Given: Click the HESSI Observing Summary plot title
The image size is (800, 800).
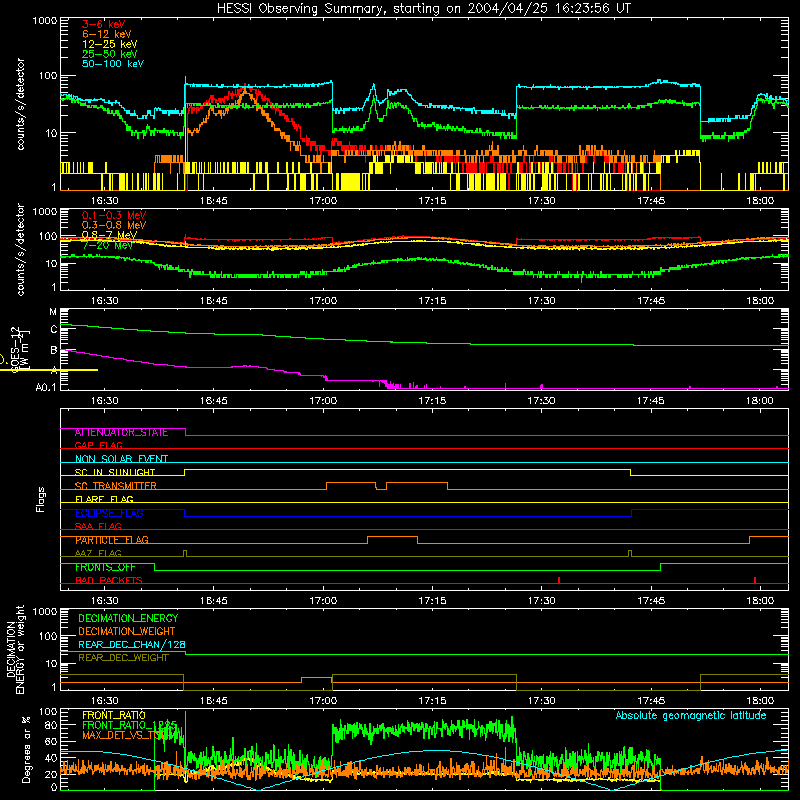Looking at the screenshot, I should click(x=423, y=9).
